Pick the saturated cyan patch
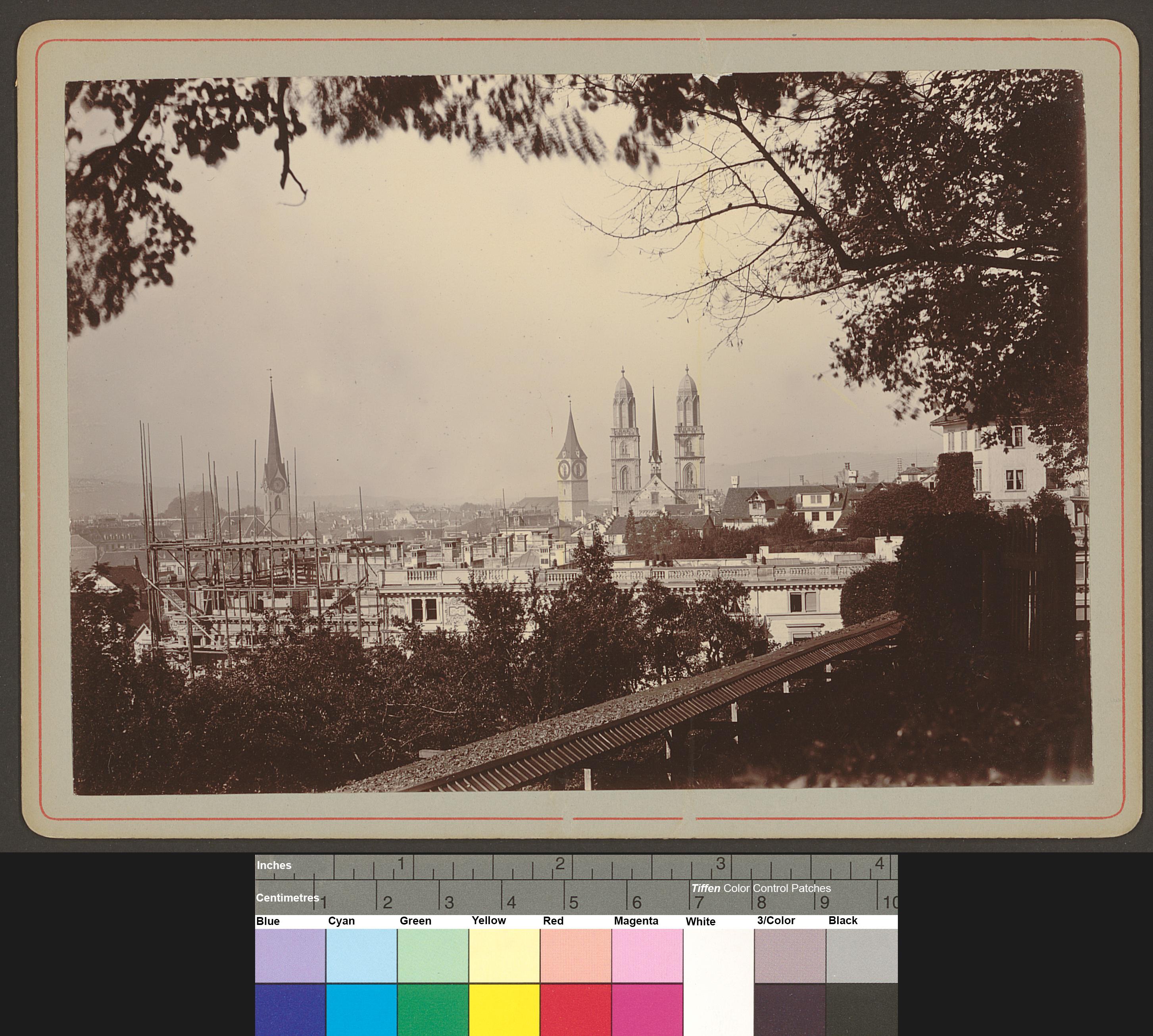 (361, 1010)
